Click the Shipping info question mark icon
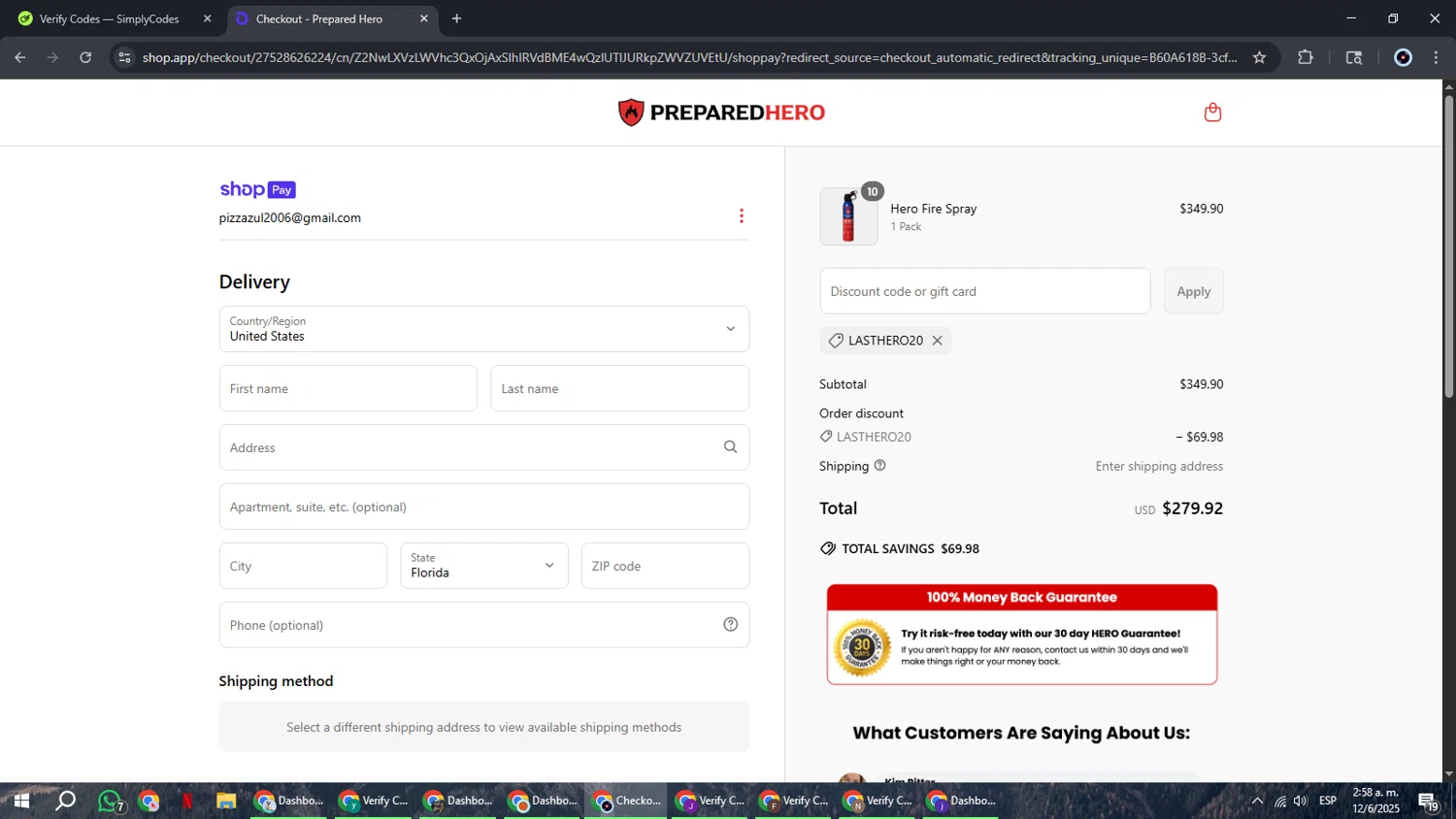 coord(880,466)
